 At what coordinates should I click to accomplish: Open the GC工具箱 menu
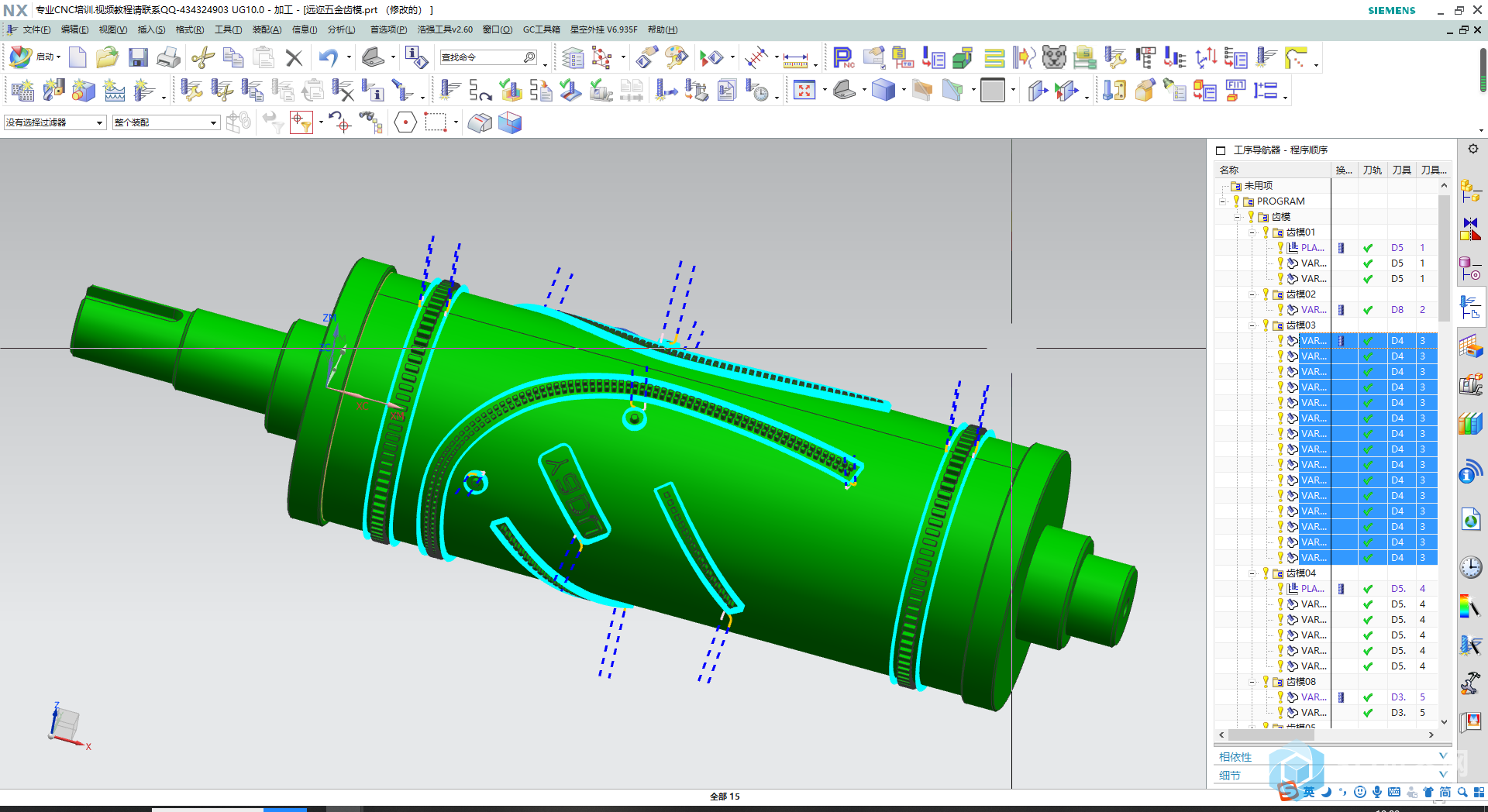click(541, 29)
